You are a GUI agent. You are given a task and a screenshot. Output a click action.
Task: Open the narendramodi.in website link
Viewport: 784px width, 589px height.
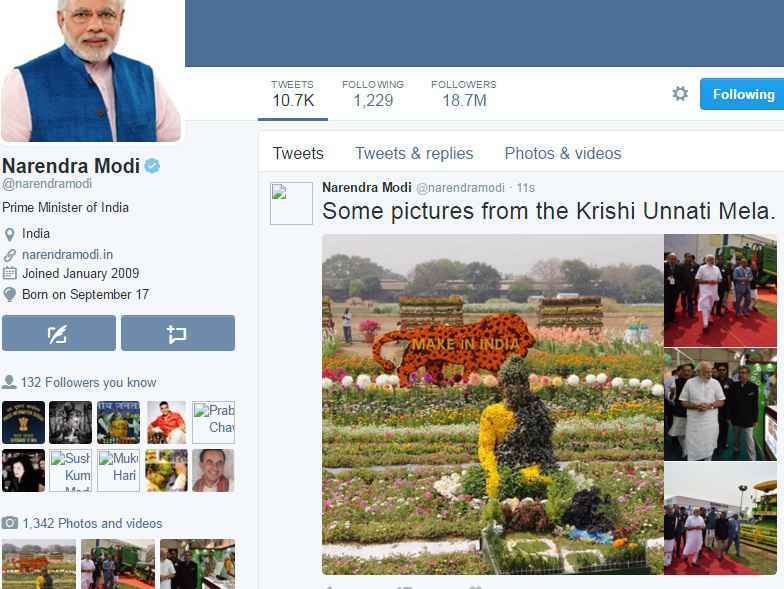click(x=68, y=254)
